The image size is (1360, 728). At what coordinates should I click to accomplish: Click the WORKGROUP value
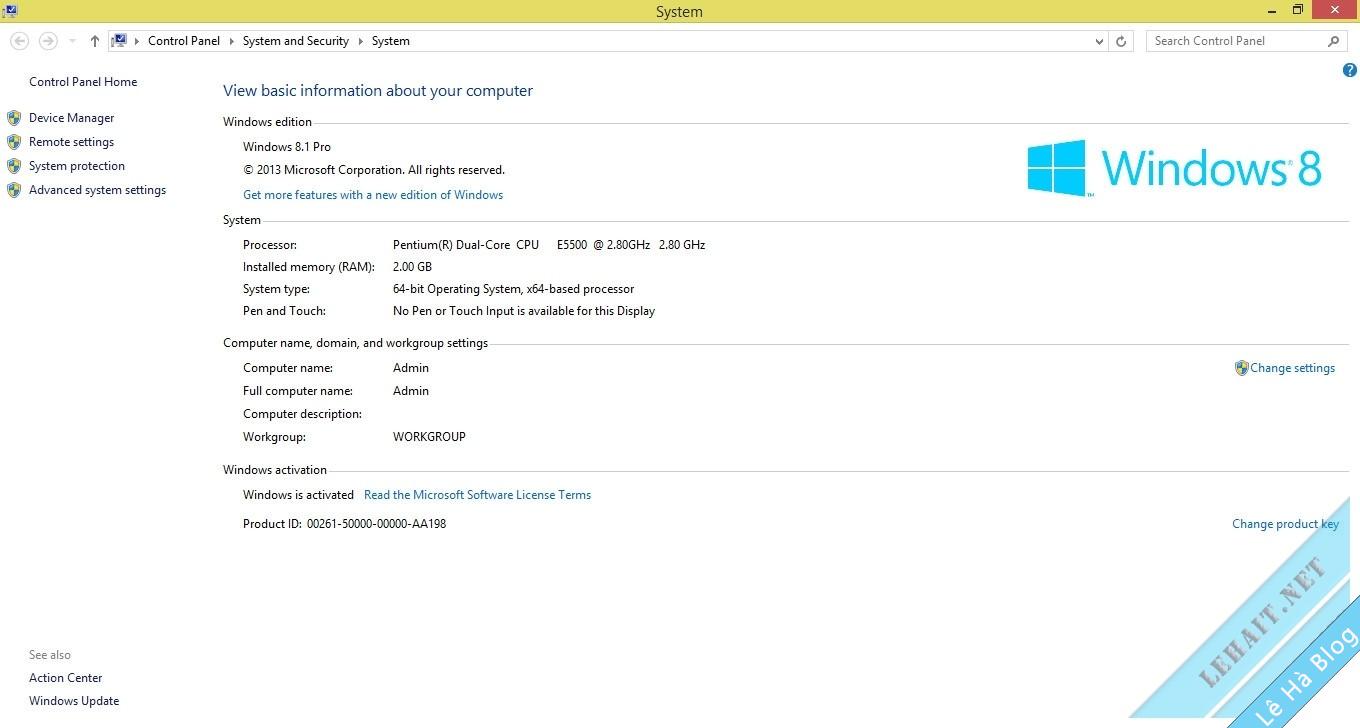coord(429,437)
